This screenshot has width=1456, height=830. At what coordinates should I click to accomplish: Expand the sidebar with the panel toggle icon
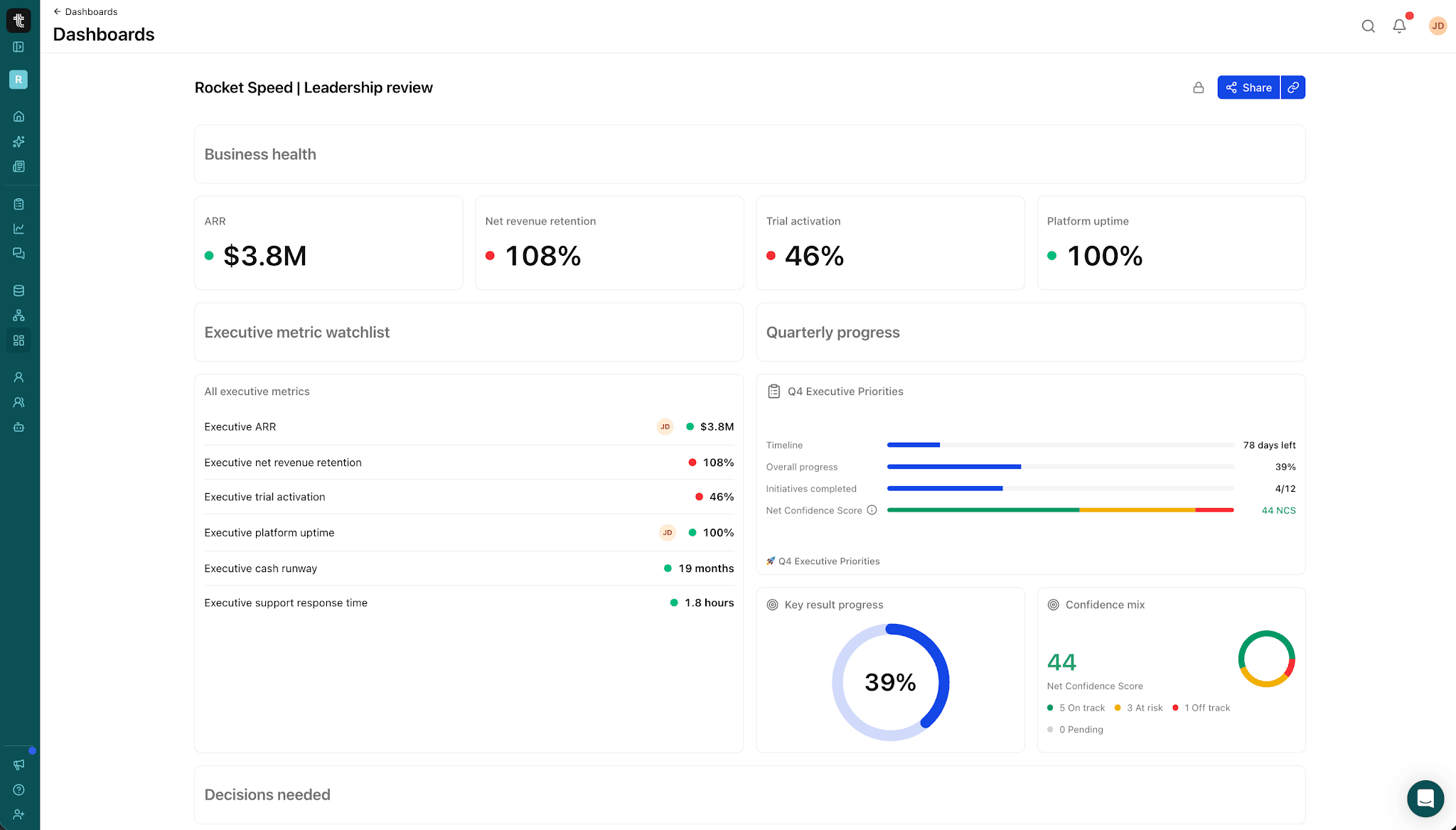[18, 47]
